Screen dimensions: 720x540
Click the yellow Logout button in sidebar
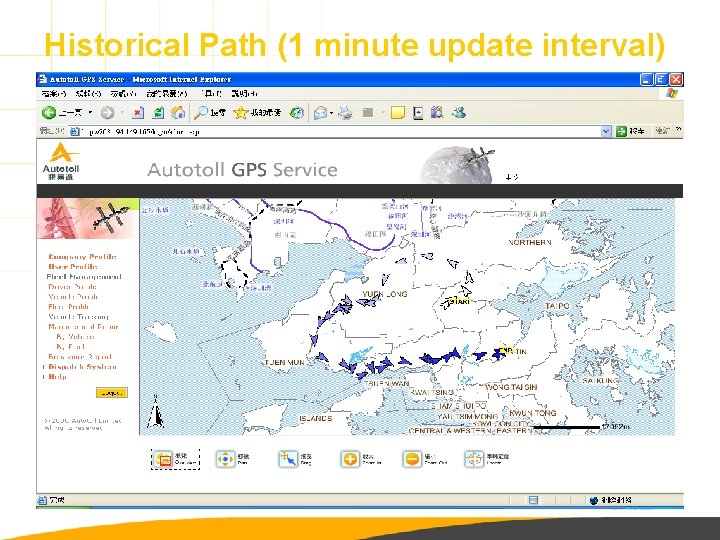click(x=112, y=393)
